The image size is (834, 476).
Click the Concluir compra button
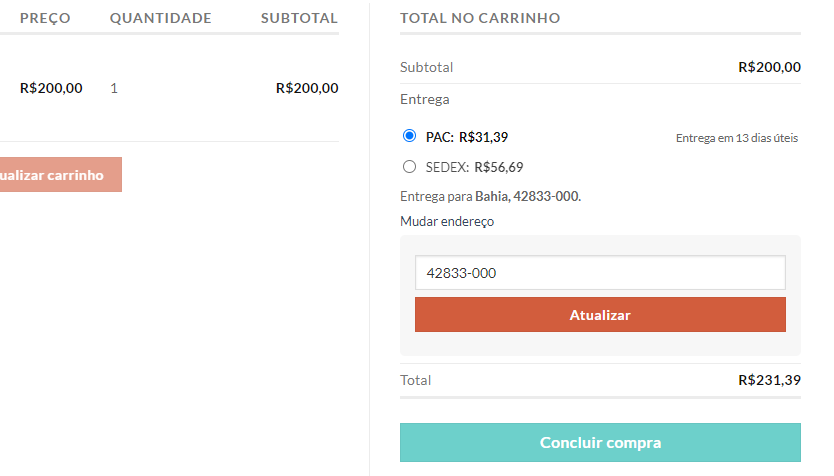click(600, 442)
